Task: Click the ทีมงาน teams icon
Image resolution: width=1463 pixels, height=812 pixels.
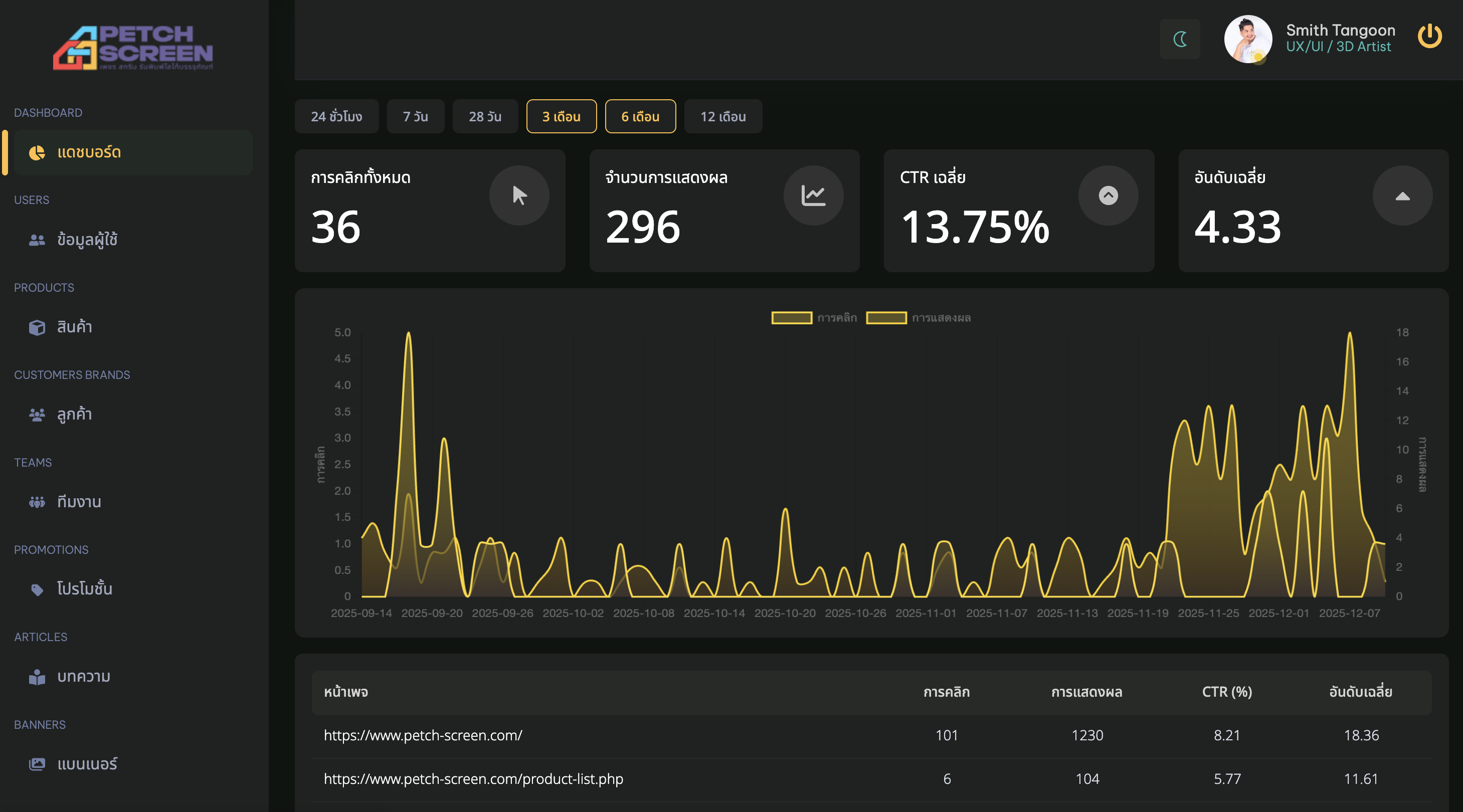Action: point(37,502)
